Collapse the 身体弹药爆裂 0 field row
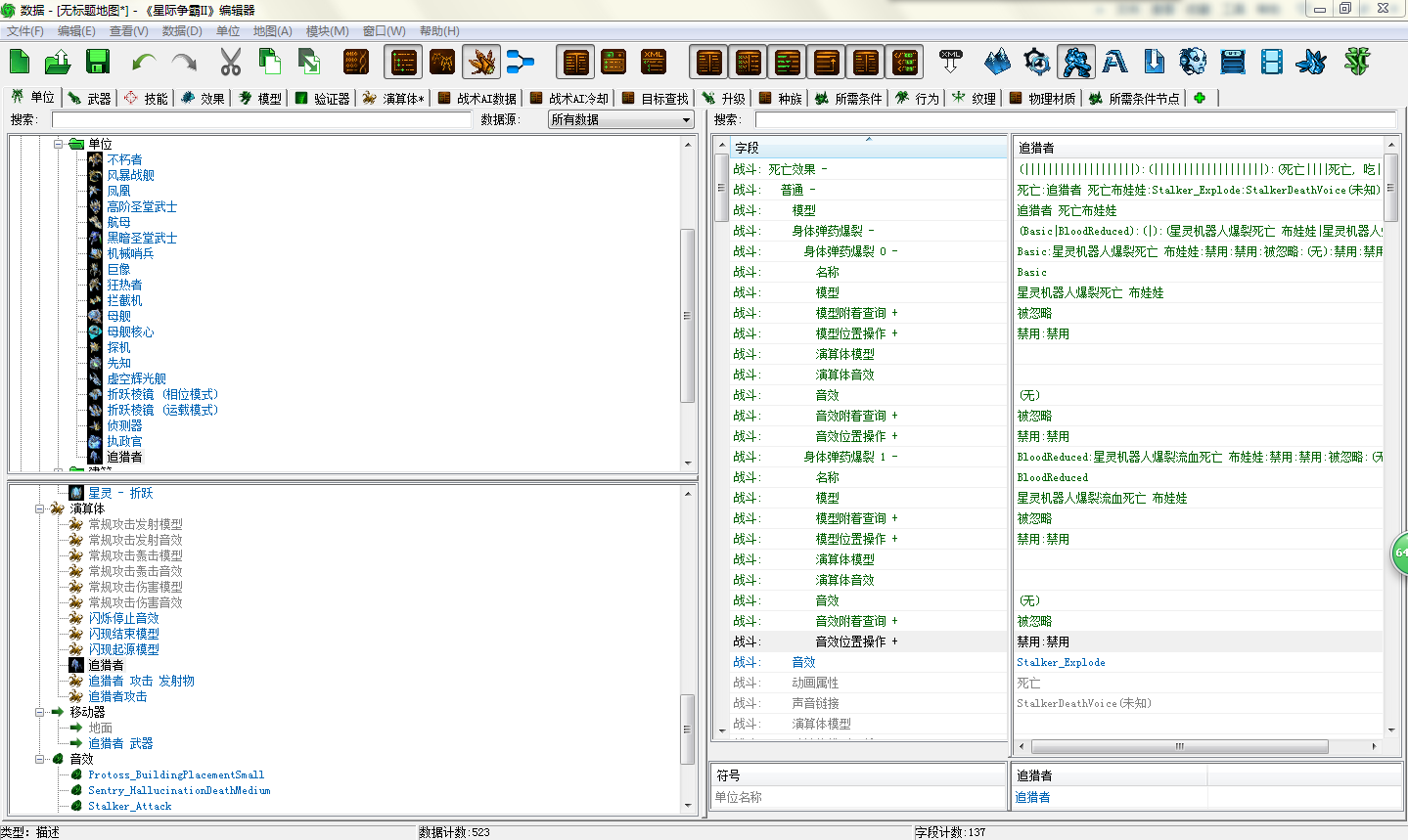This screenshot has width=1408, height=840. (894, 251)
